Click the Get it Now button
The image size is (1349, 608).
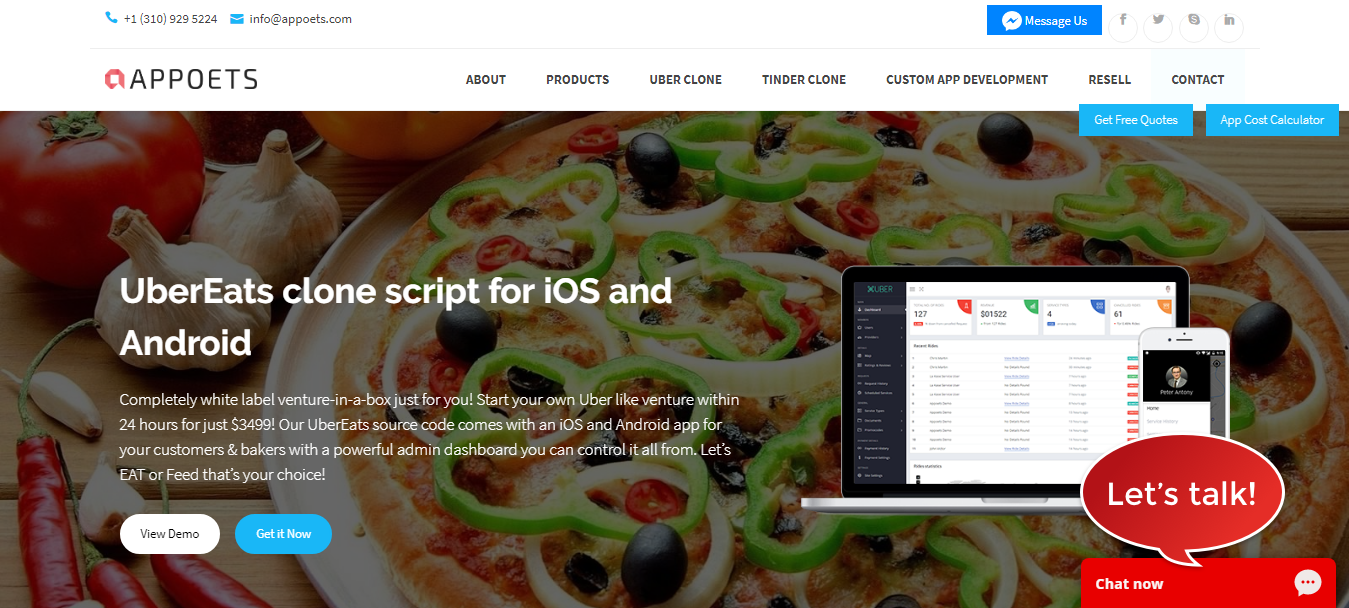coord(283,534)
